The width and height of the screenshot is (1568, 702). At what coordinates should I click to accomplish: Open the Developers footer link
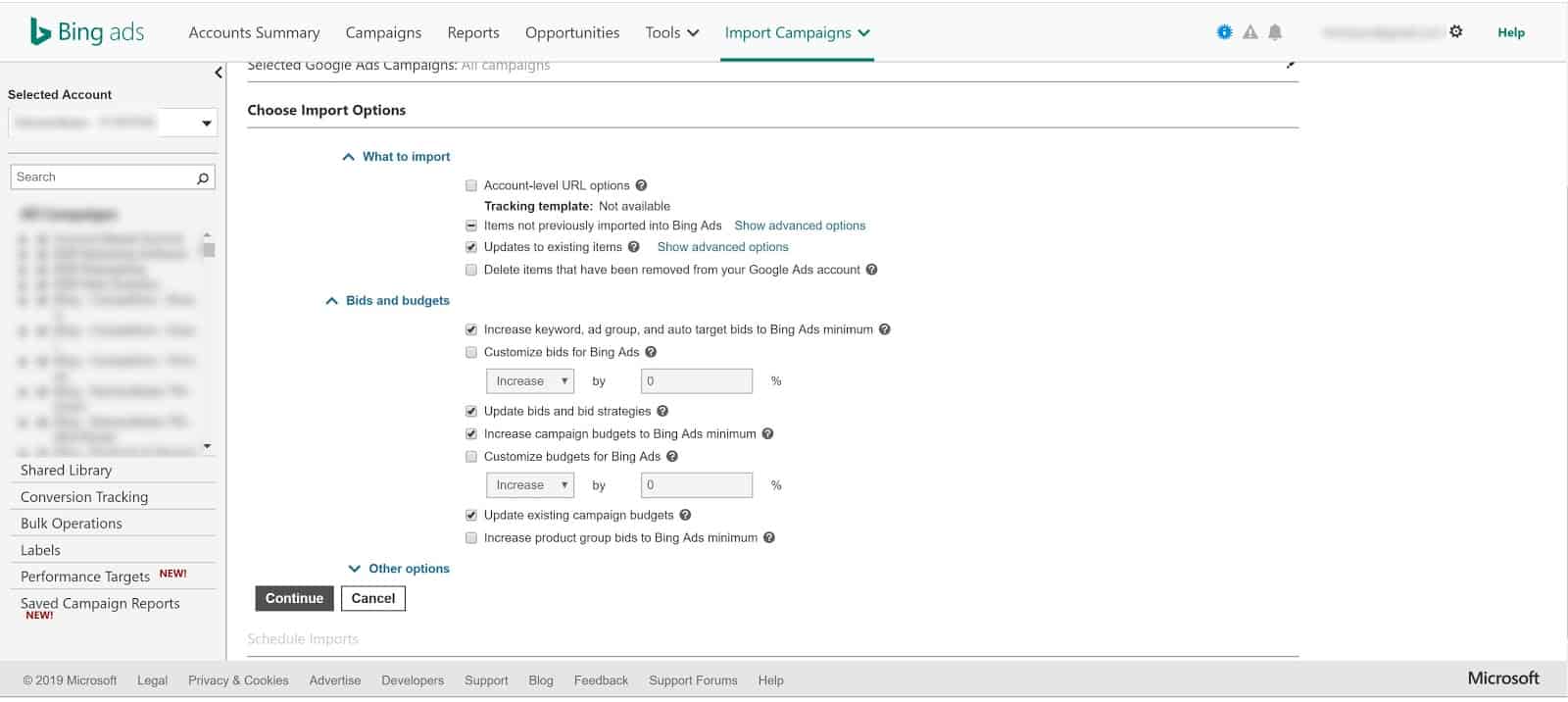click(413, 680)
